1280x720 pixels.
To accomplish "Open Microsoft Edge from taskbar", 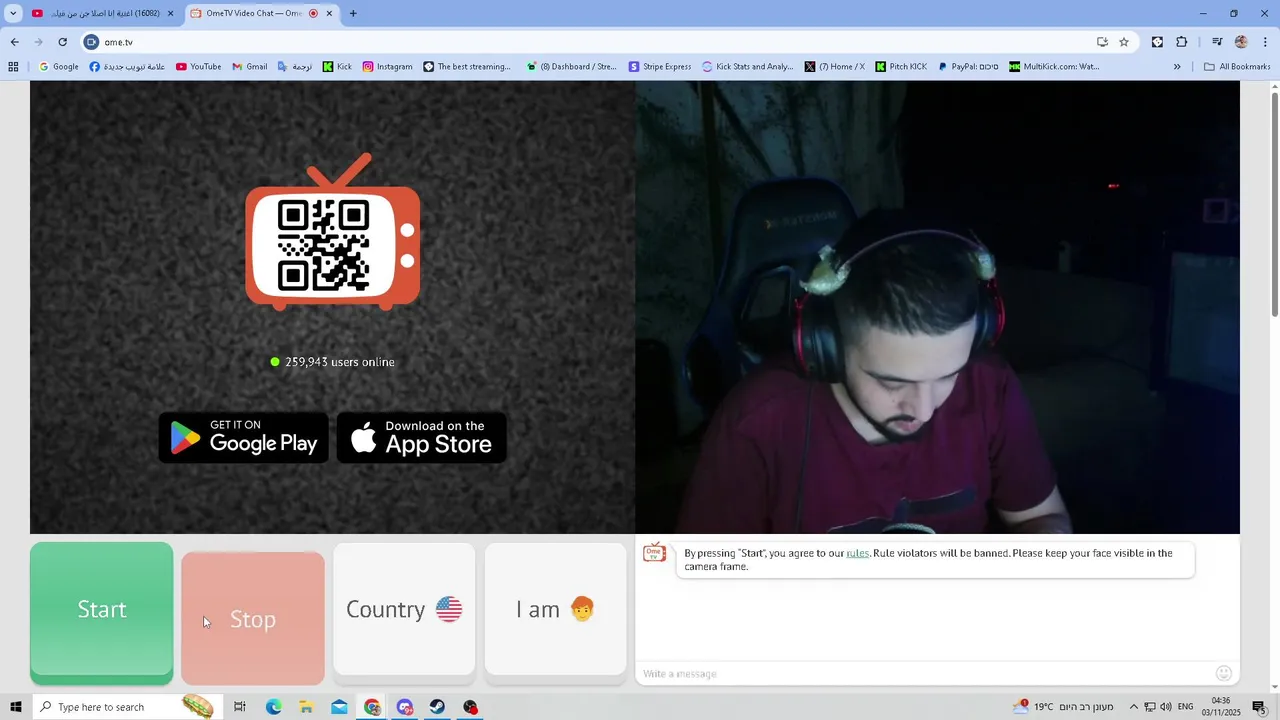I will click(x=273, y=707).
